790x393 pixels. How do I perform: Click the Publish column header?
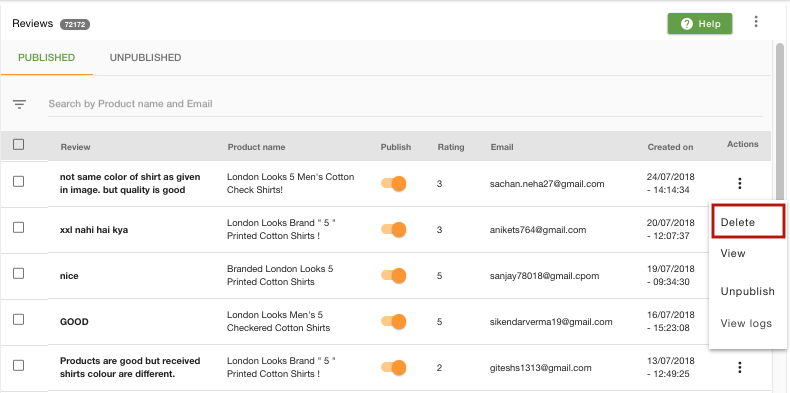[x=396, y=147]
